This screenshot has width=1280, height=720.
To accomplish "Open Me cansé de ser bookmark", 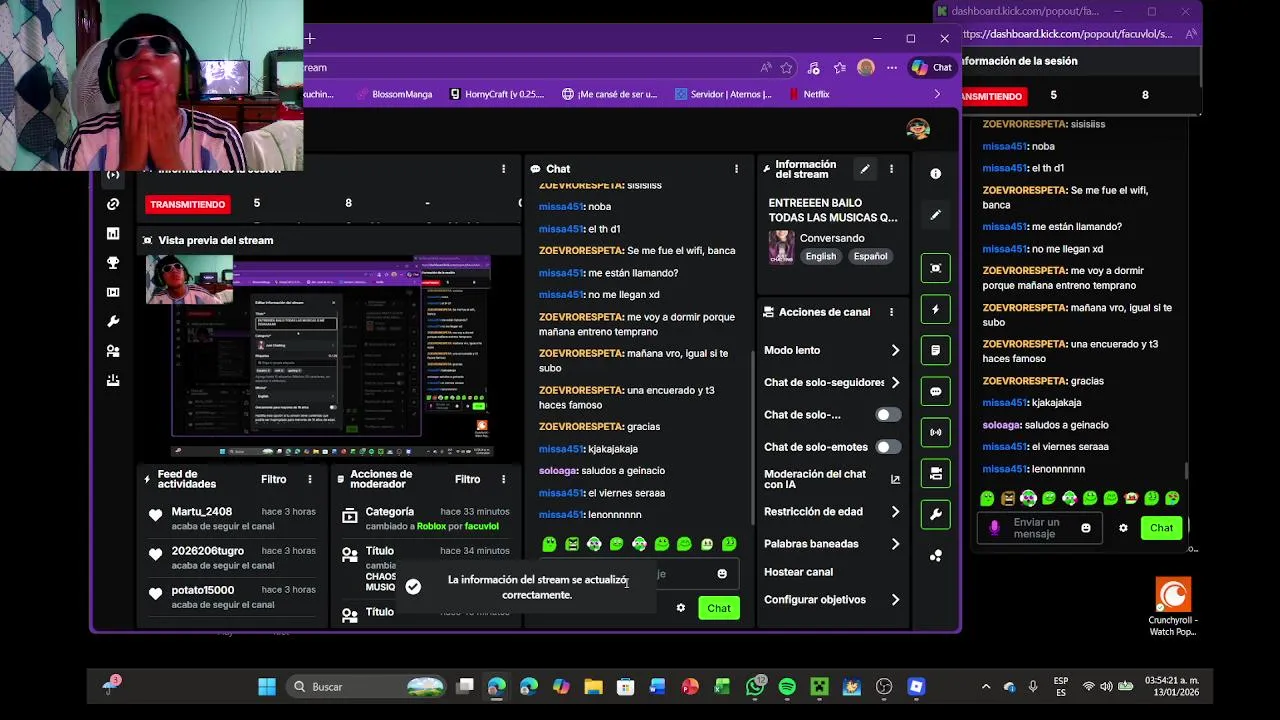I will point(609,94).
